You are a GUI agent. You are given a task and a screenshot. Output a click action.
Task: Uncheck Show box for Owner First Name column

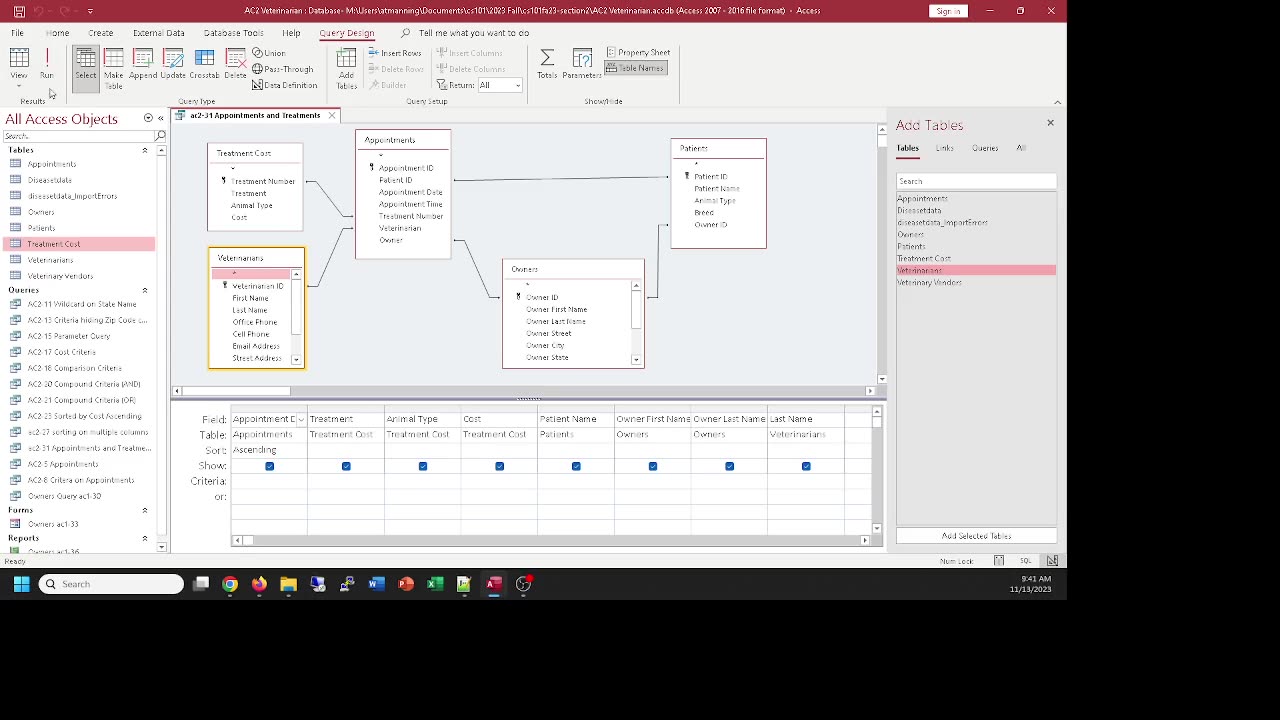coord(653,466)
